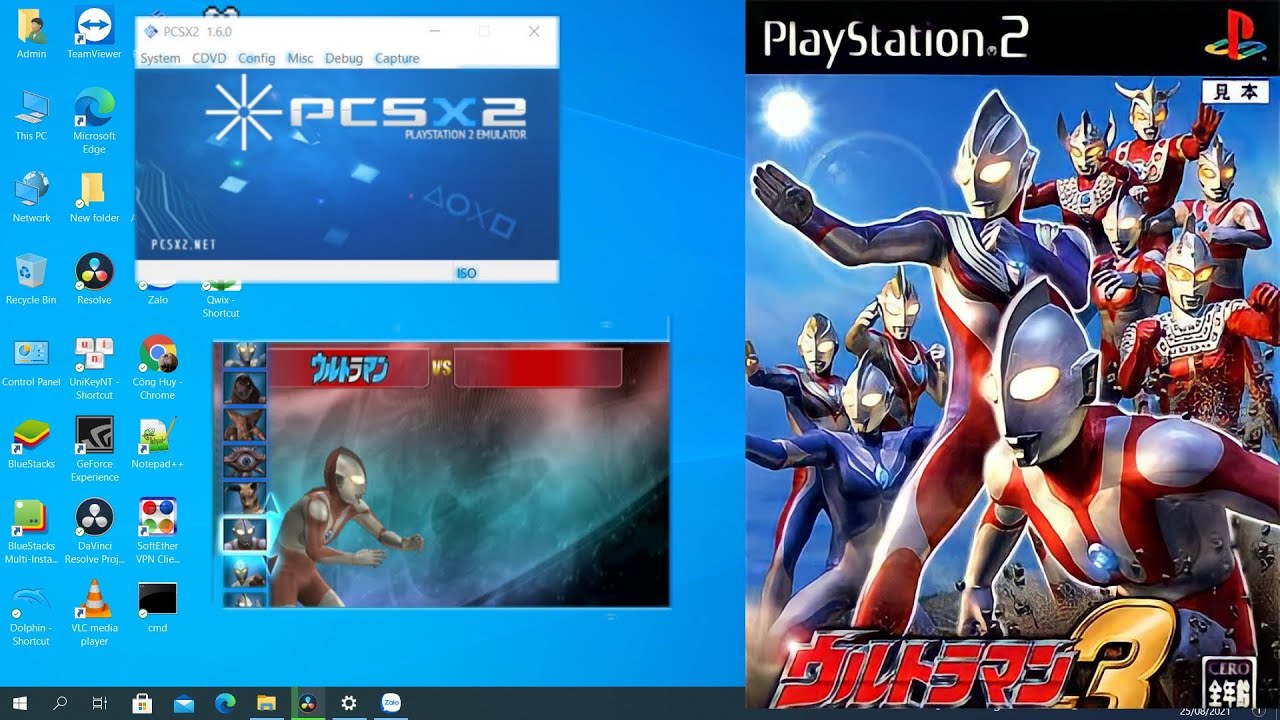The width and height of the screenshot is (1280, 720).
Task: Select the Notepad++ desktop icon
Action: coord(157,443)
